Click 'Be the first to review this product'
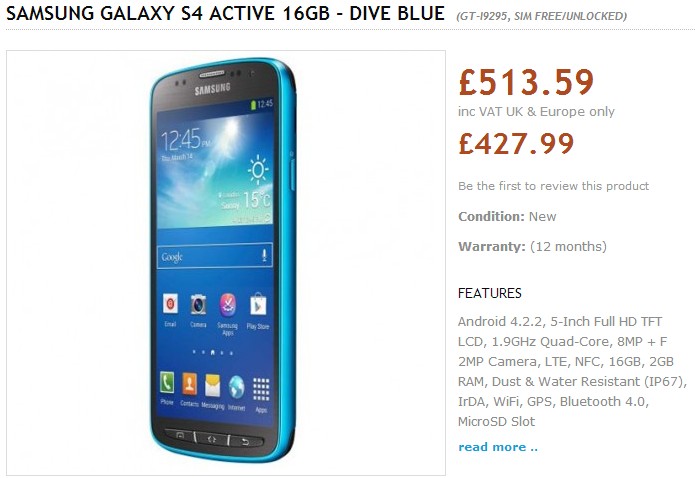The image size is (695, 478). click(554, 186)
